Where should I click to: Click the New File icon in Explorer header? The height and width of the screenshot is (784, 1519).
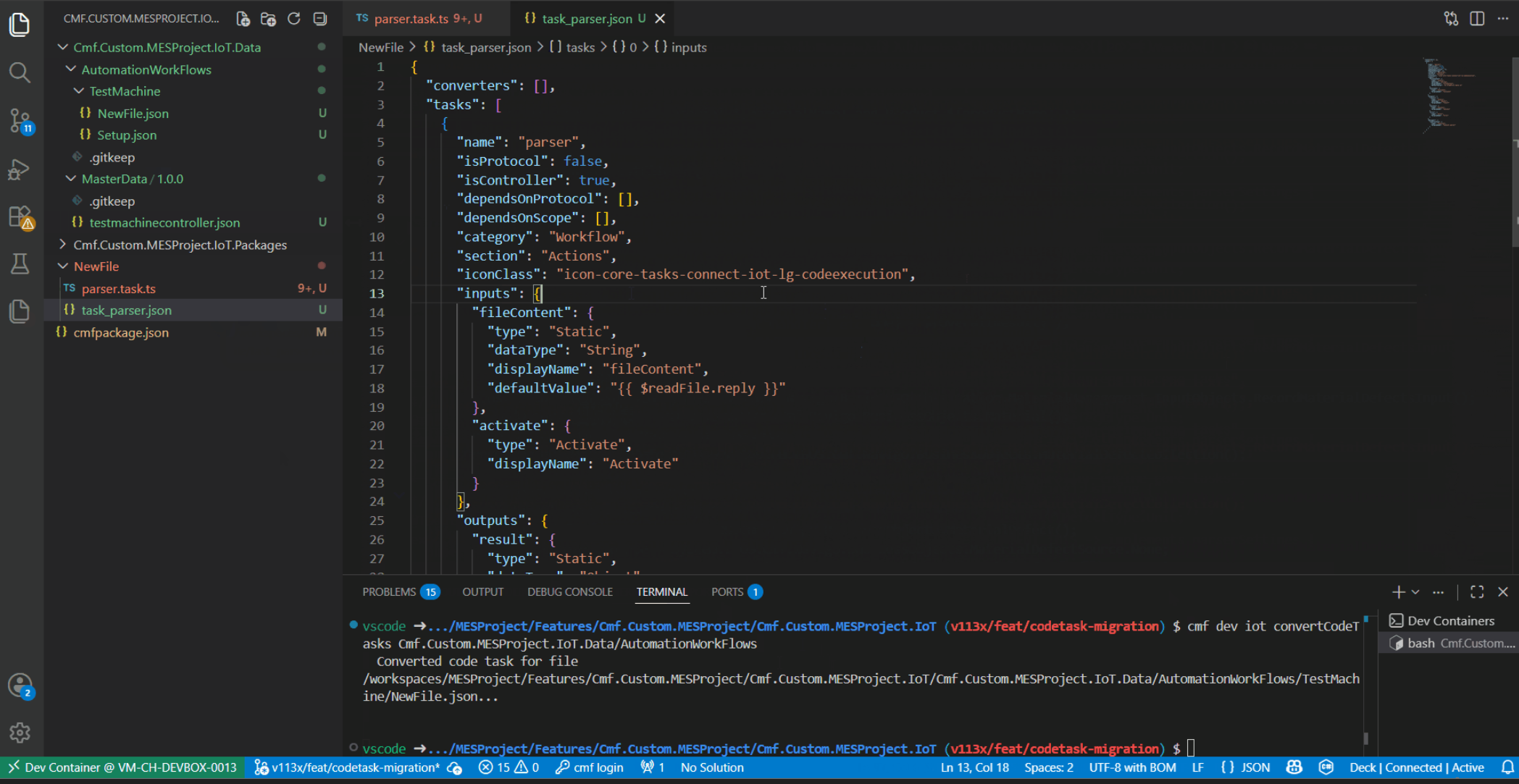[x=243, y=19]
